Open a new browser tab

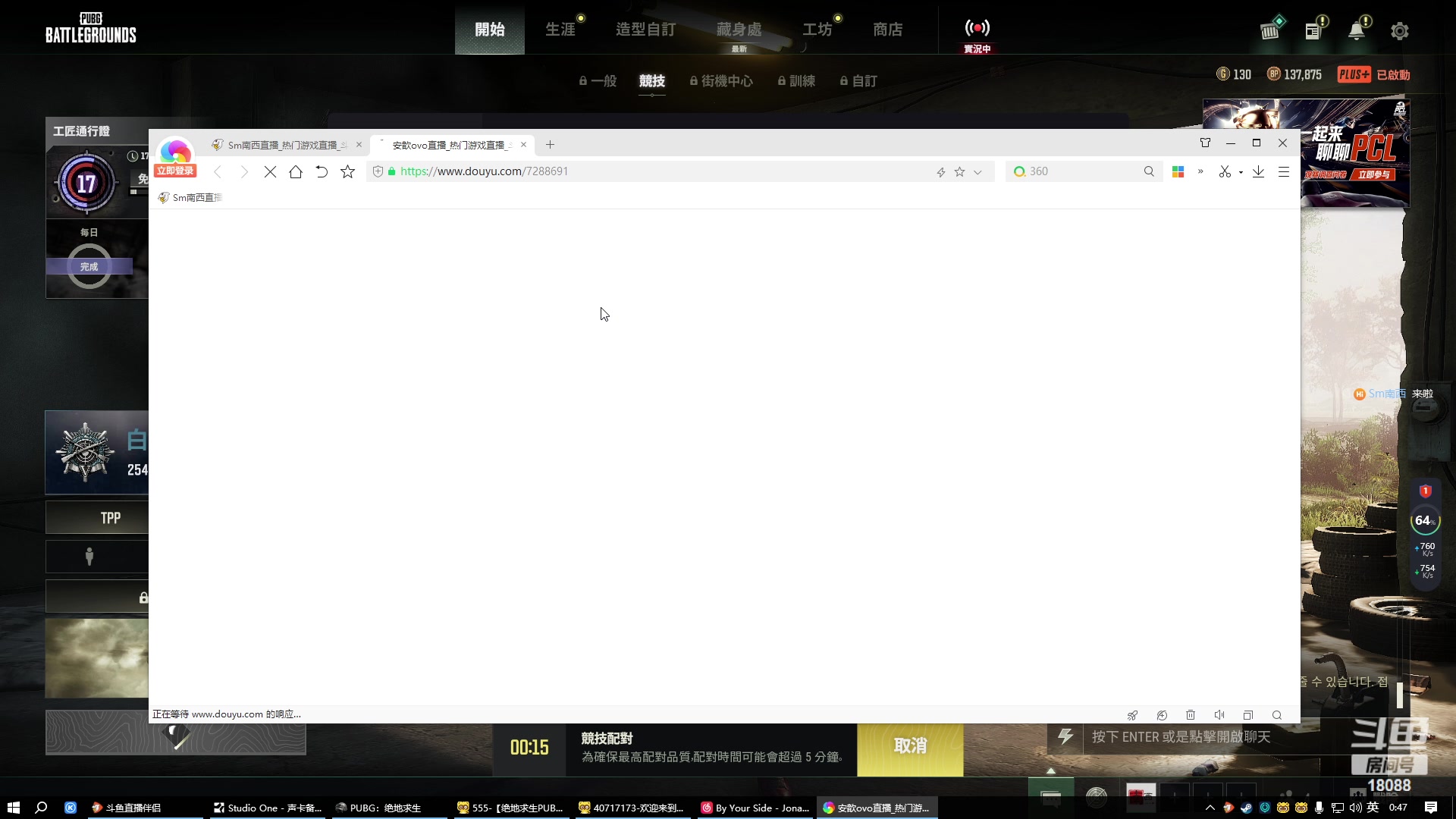(x=550, y=145)
